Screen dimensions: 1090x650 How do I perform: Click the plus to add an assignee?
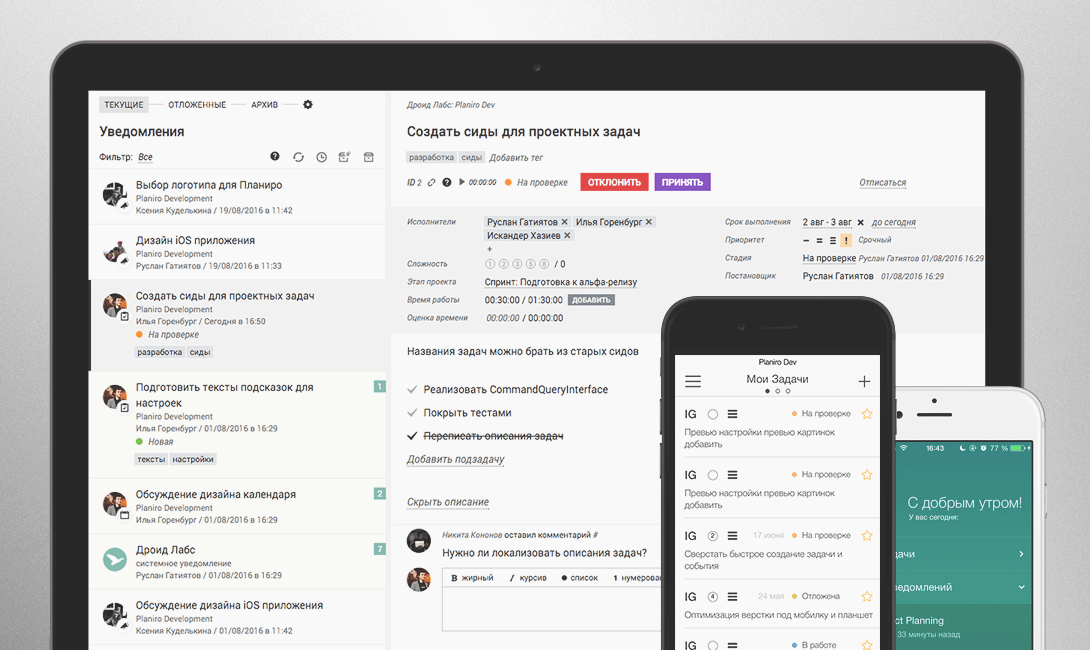click(x=489, y=249)
